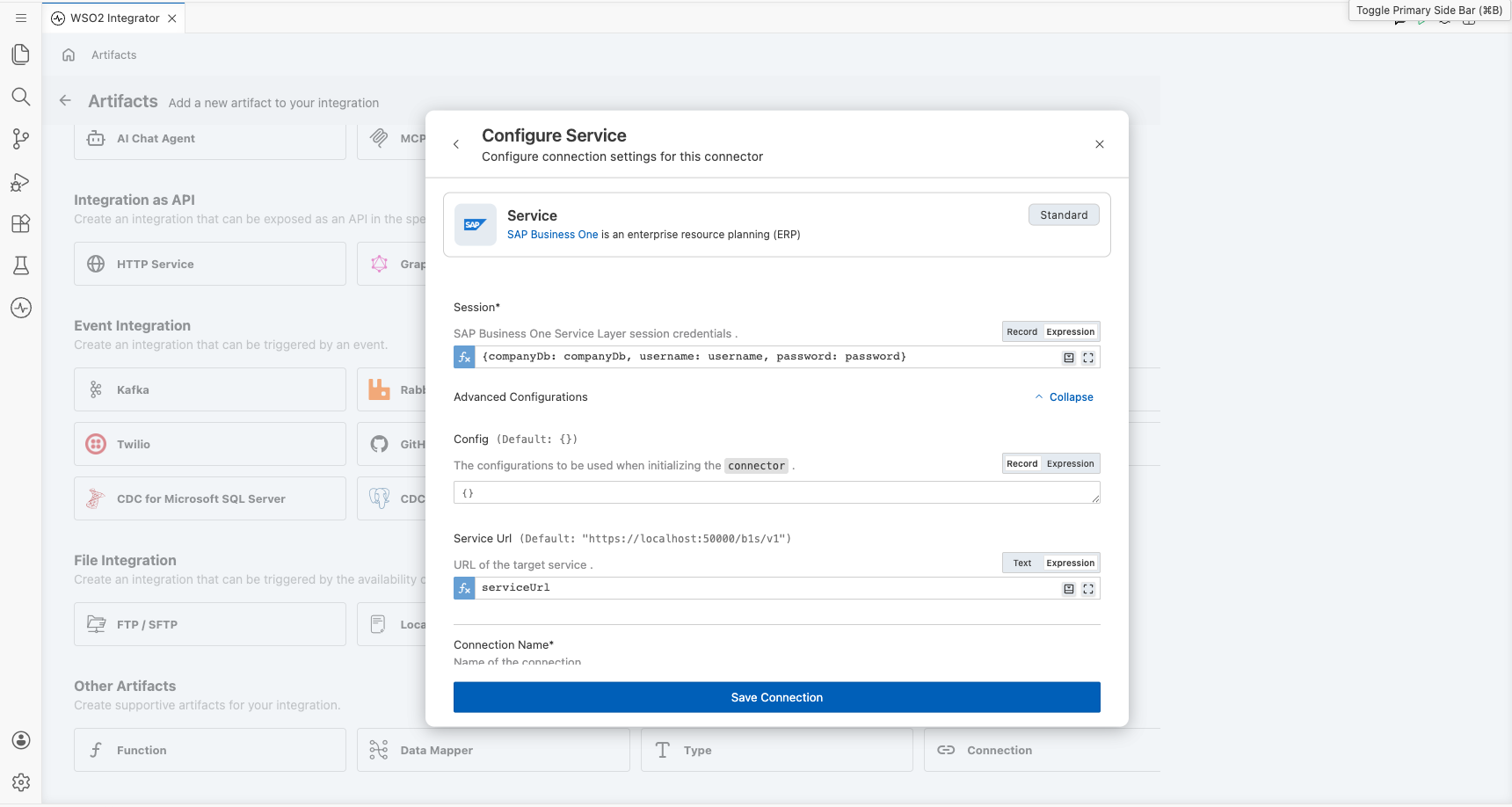Click the Config text area
1512x807 pixels.
click(777, 492)
